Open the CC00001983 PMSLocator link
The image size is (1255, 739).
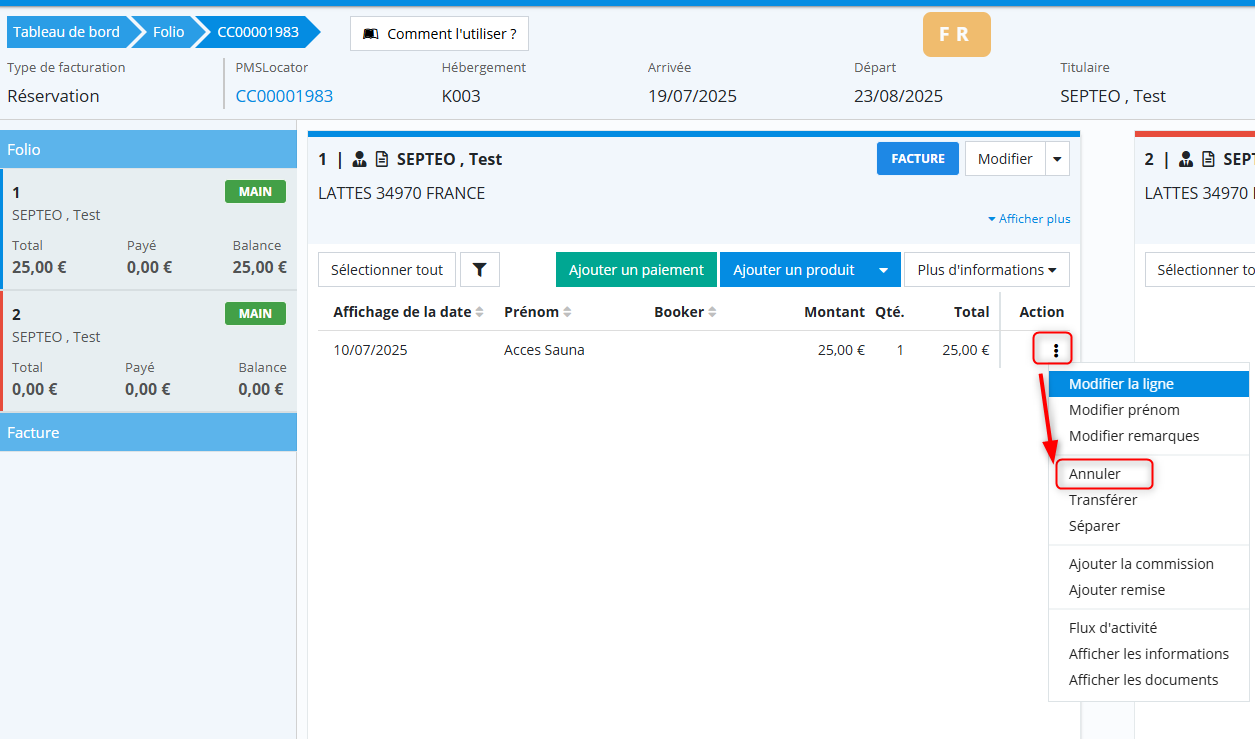click(284, 96)
